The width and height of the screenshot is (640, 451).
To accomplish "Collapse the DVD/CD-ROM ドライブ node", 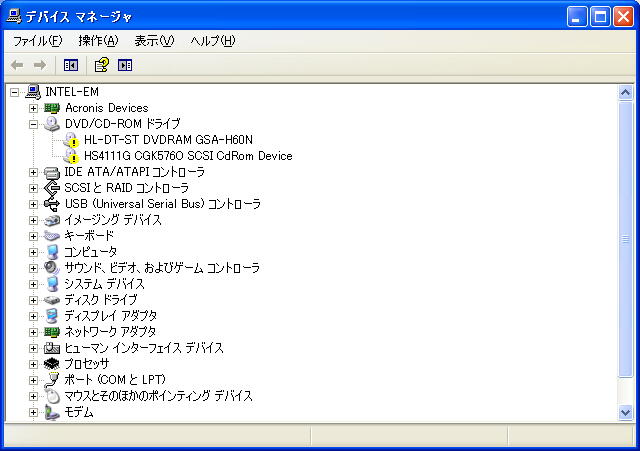I will coord(33,124).
